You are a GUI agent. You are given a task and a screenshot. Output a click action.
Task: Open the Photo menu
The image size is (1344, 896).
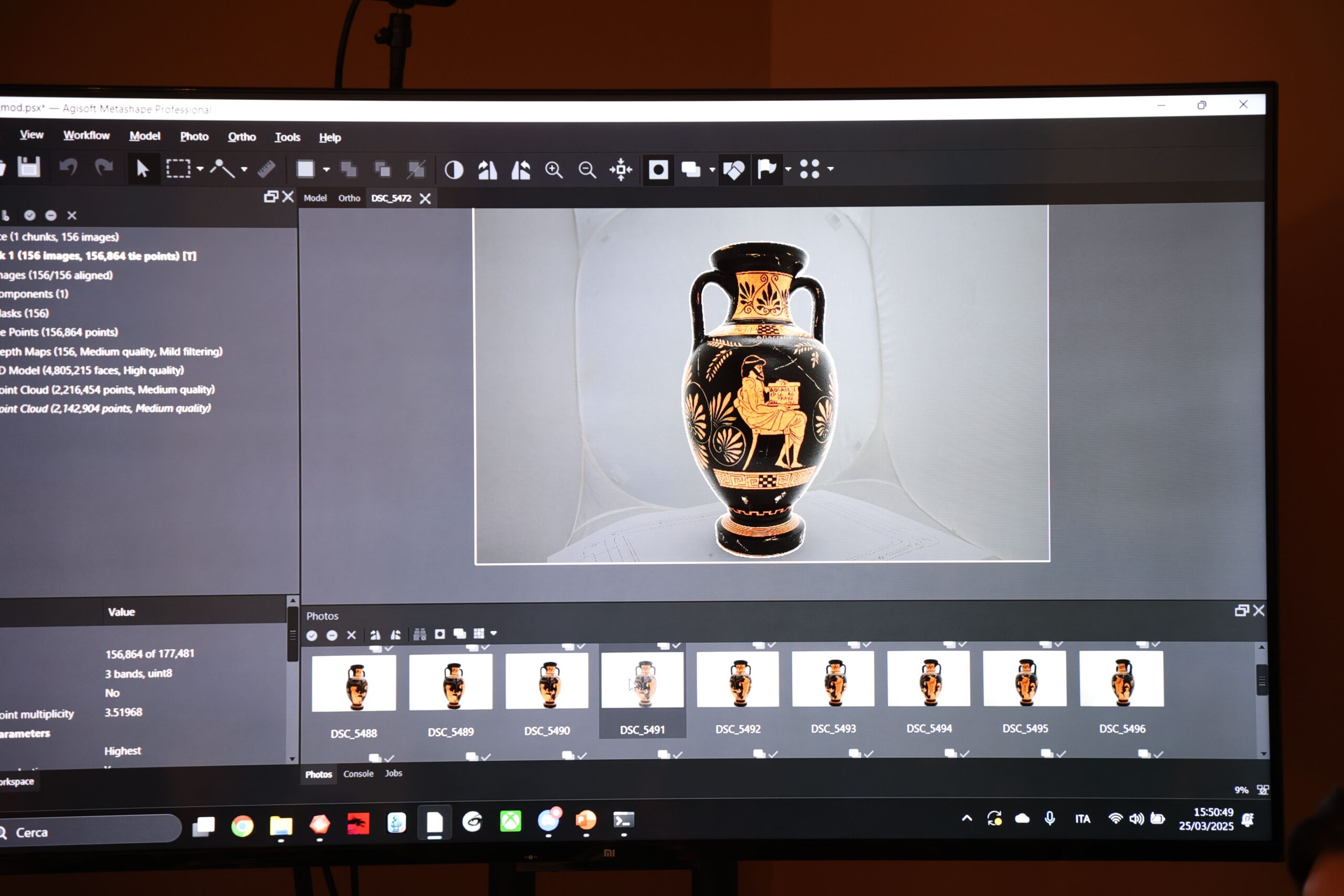(194, 136)
